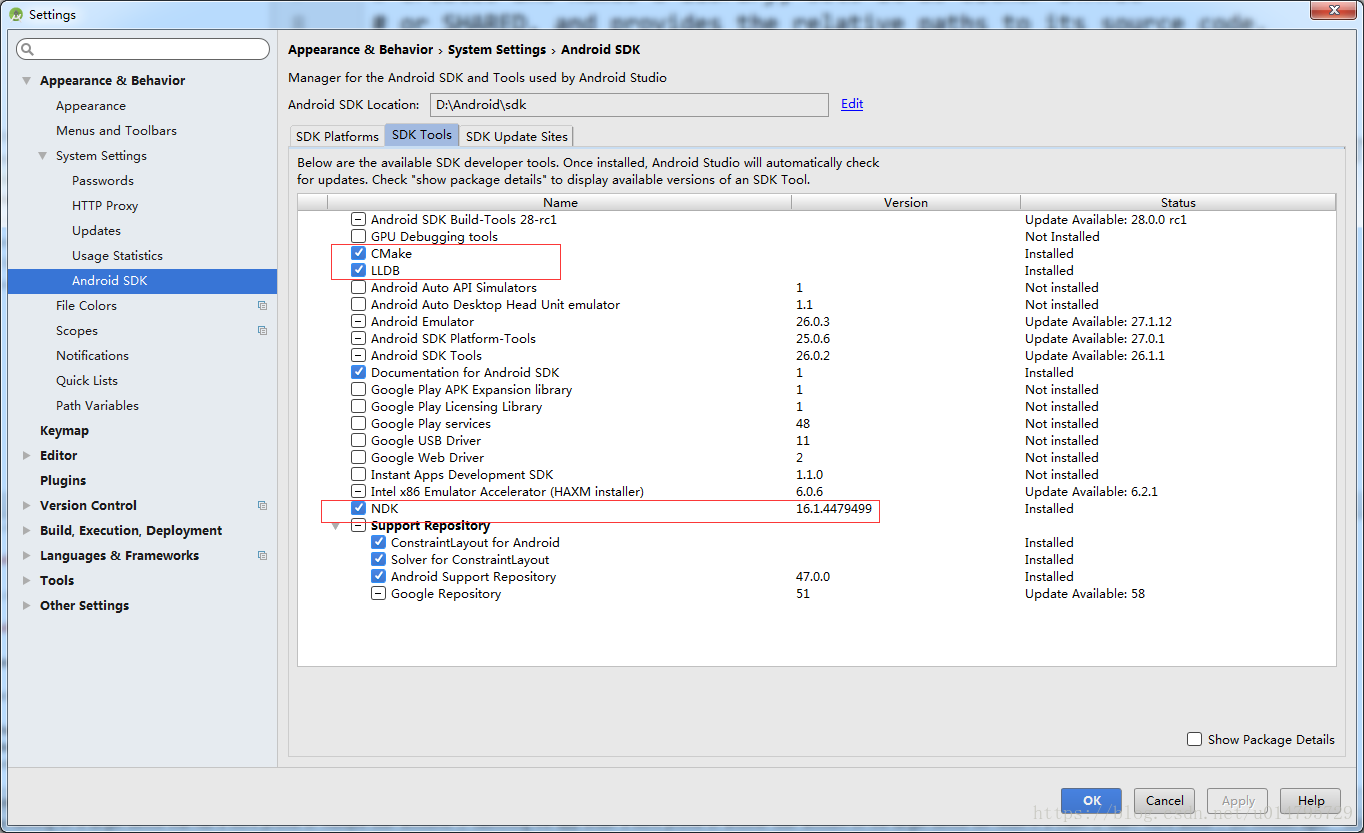Viewport: 1364px width, 833px height.
Task: Focus the settings search field
Action: (143, 49)
